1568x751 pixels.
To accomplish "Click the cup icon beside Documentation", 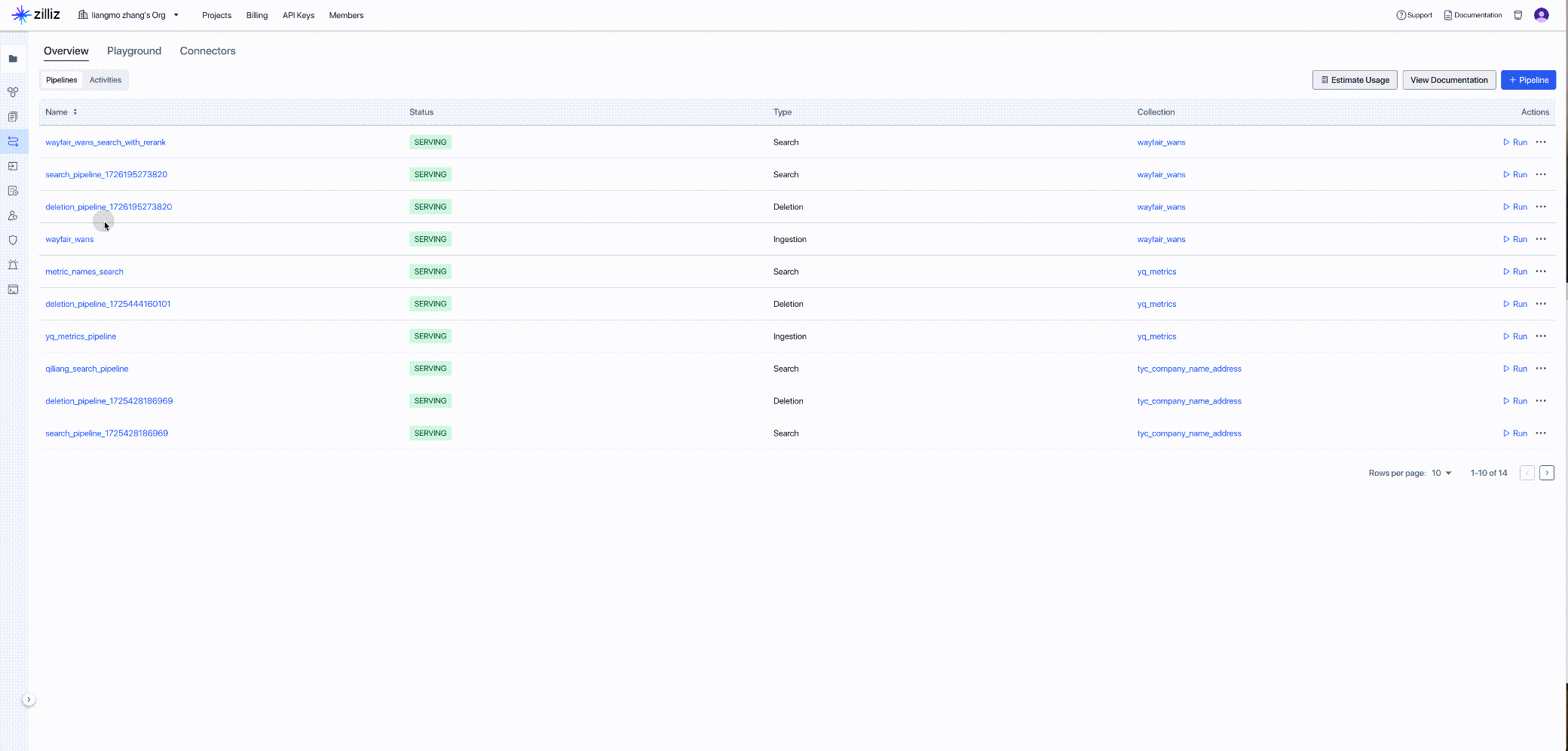I will click(1517, 15).
